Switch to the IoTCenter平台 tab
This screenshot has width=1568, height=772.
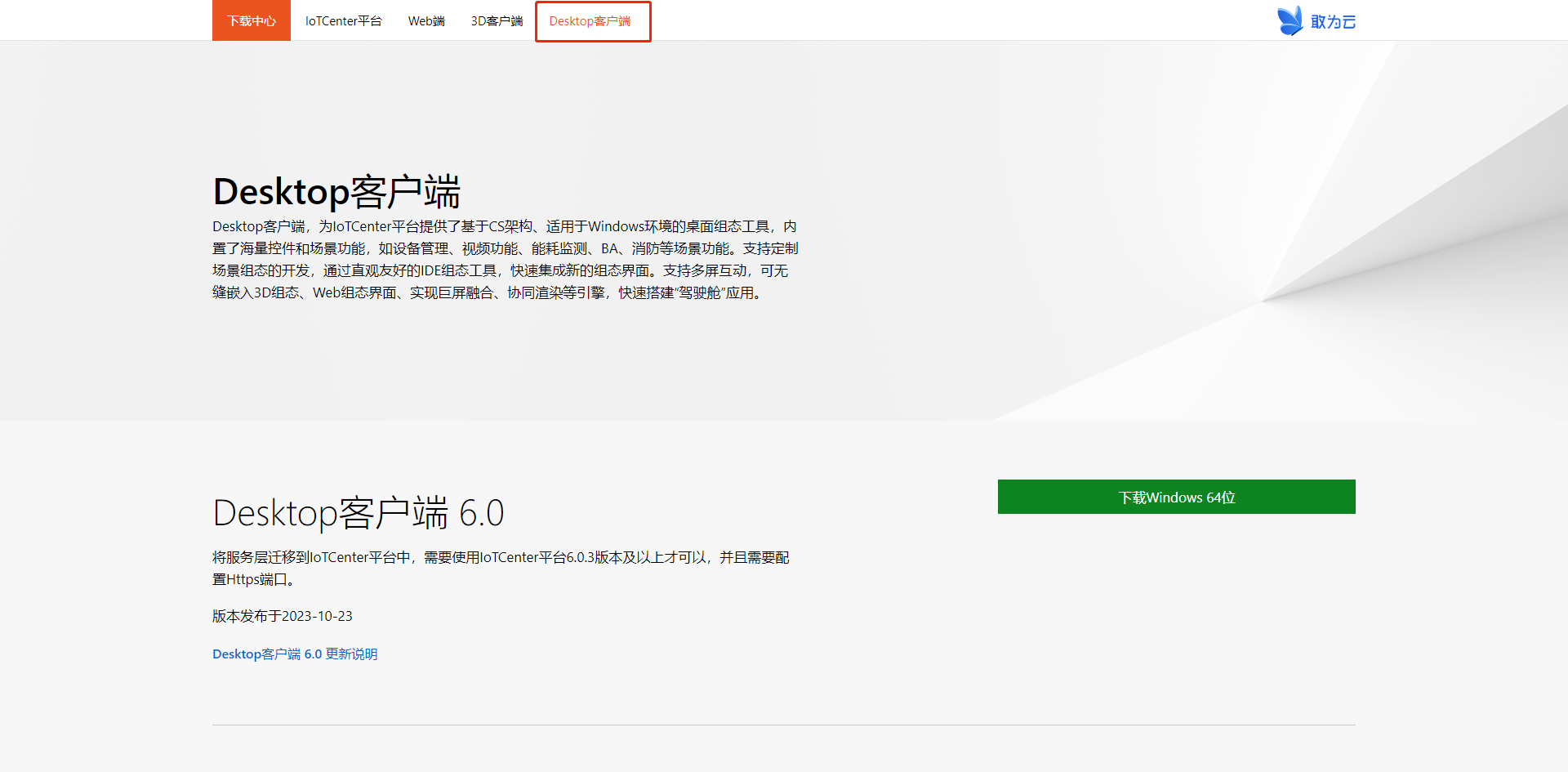343,21
